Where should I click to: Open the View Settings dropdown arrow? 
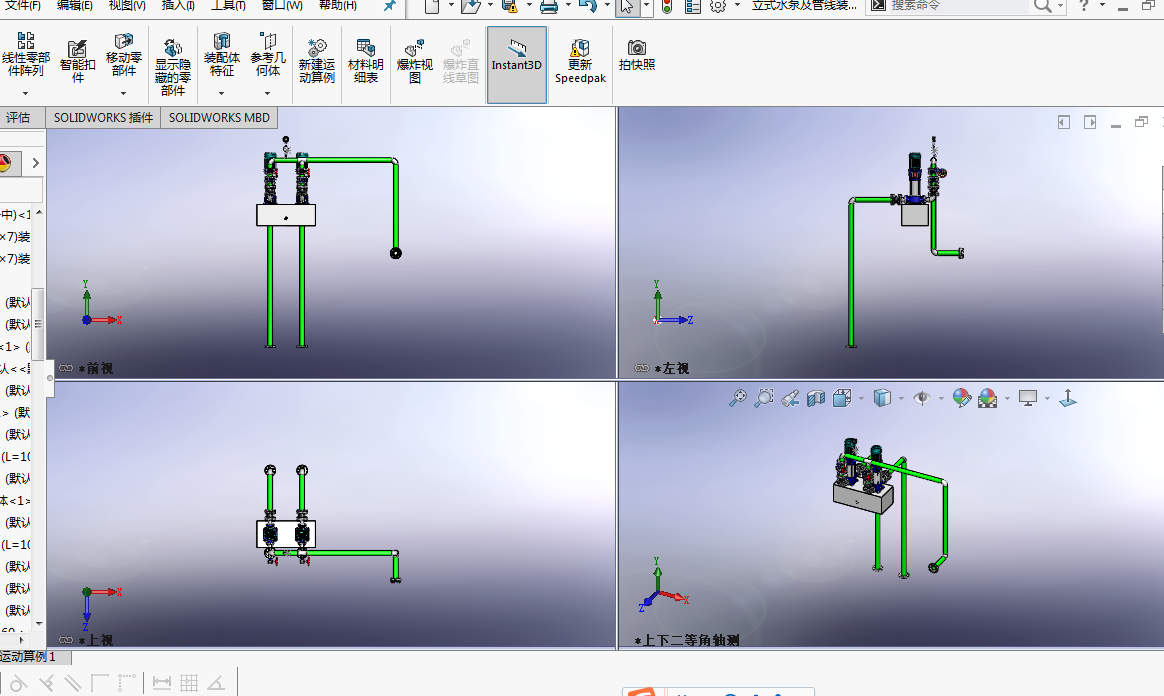tap(1047, 398)
